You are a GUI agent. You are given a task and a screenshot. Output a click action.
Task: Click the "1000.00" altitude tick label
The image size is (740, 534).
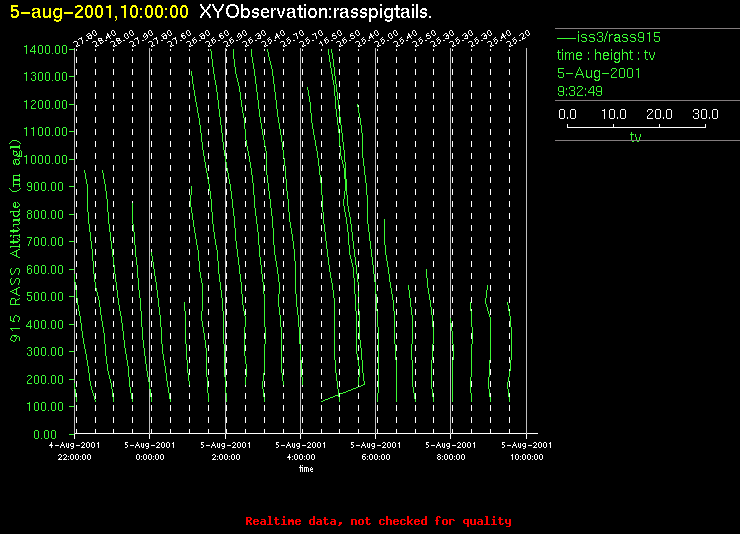(x=47, y=159)
